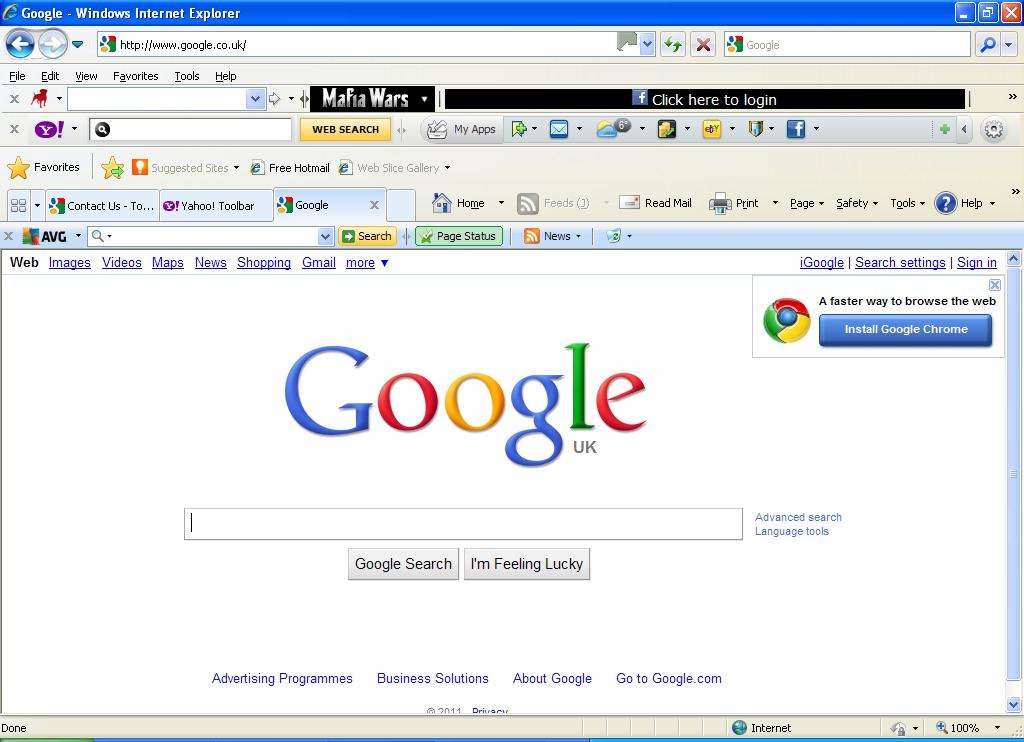Click the Add to Favorites Bar star icon
Image resolution: width=1024 pixels, height=742 pixels.
tap(113, 168)
